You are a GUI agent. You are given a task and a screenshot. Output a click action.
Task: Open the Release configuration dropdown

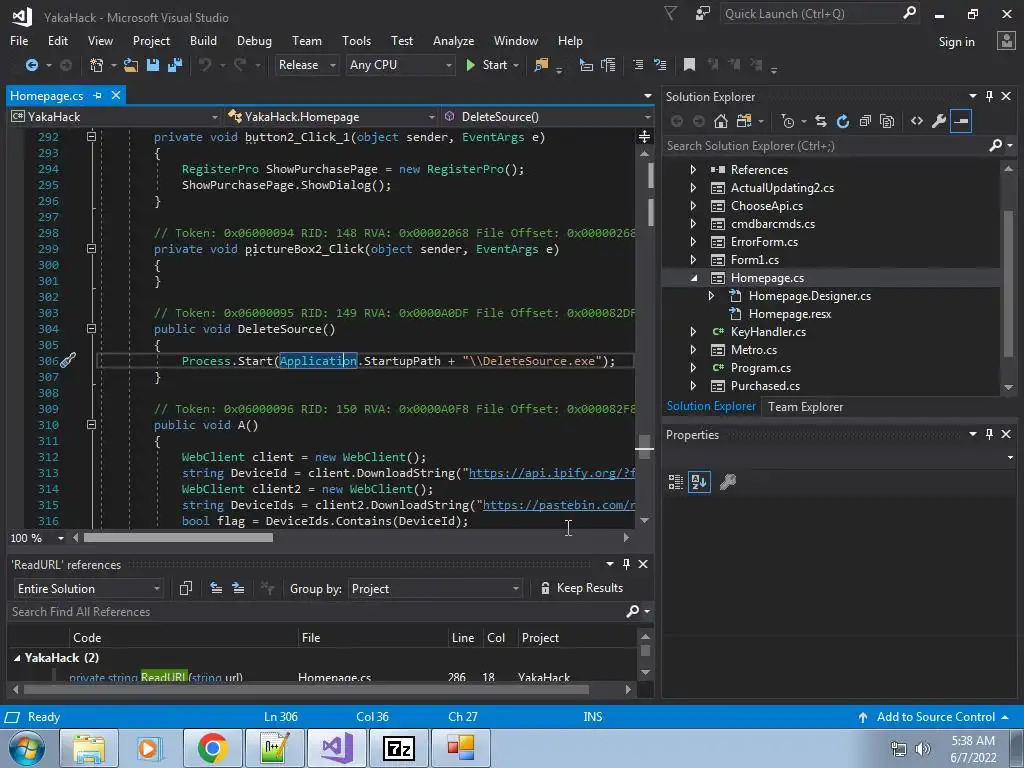pyautogui.click(x=306, y=65)
